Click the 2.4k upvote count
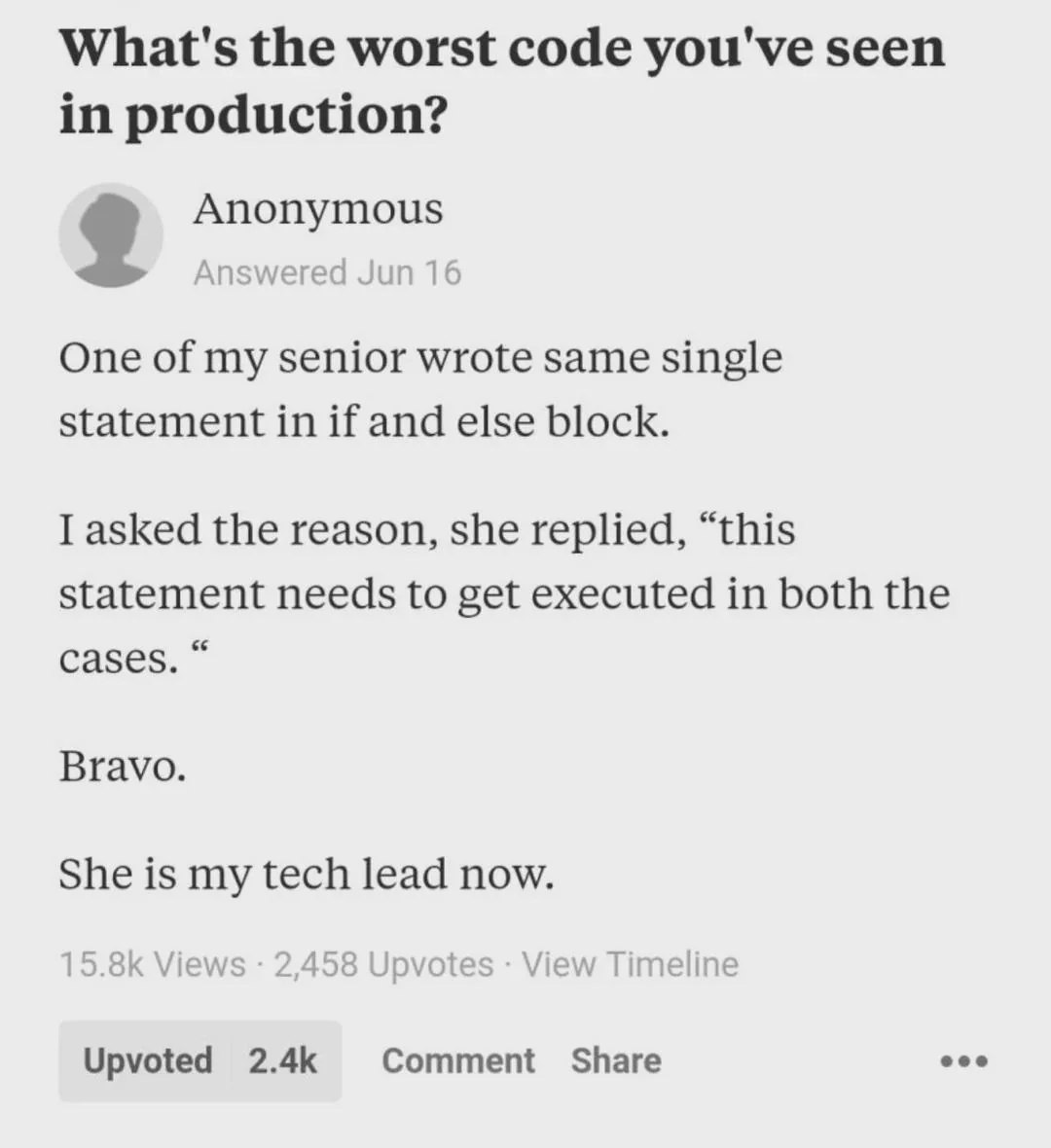1051x1148 pixels. [x=283, y=1060]
